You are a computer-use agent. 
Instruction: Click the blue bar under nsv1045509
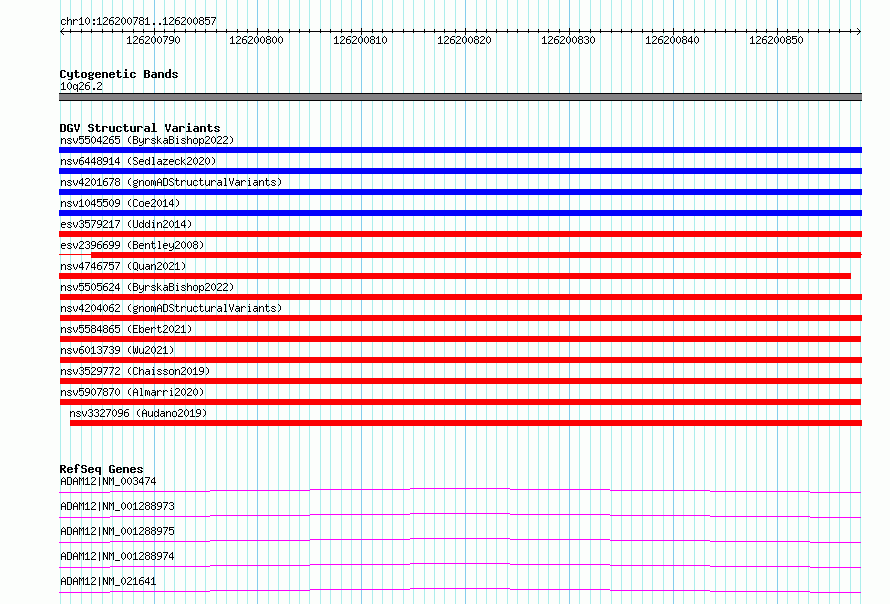pyautogui.click(x=460, y=213)
